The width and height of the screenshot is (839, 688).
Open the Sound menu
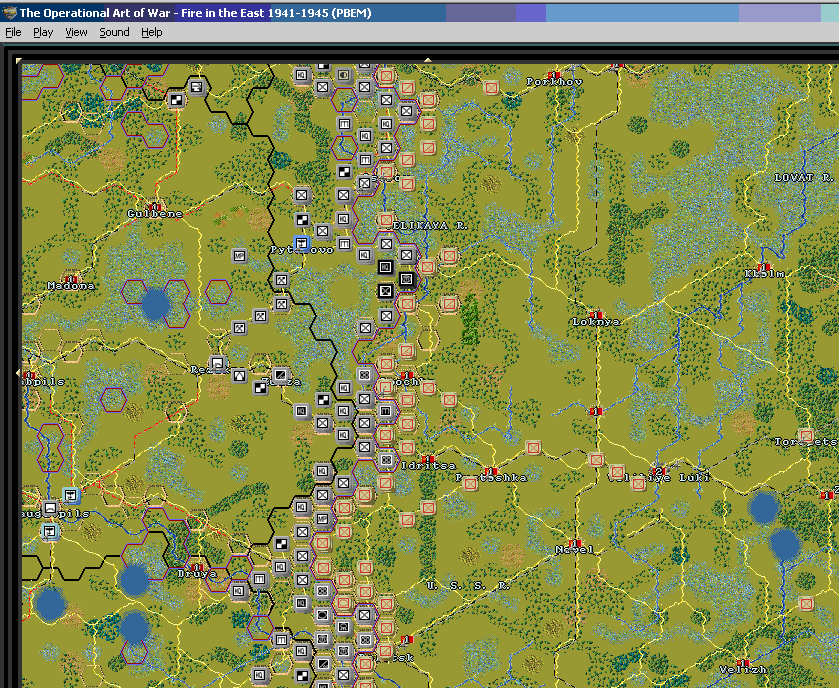tap(114, 32)
